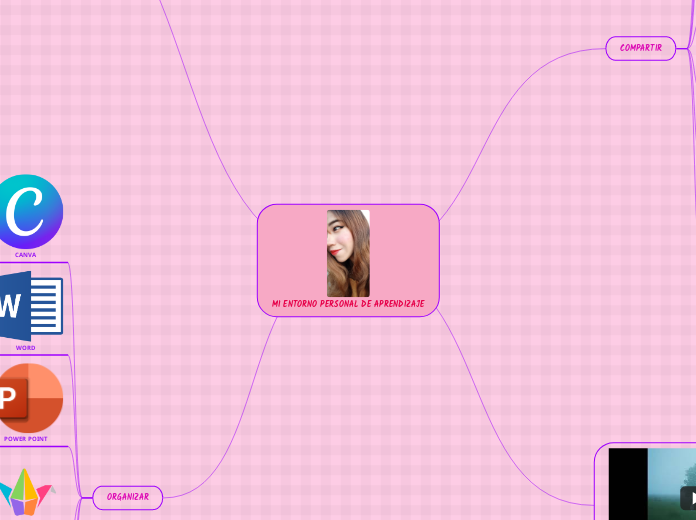This screenshot has width=696, height=520.
Task: Select the Word logo icon
Action: tap(31, 306)
